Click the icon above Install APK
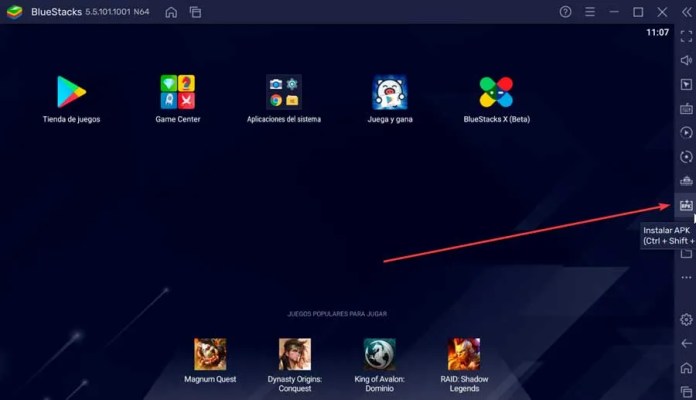 click(x=686, y=181)
